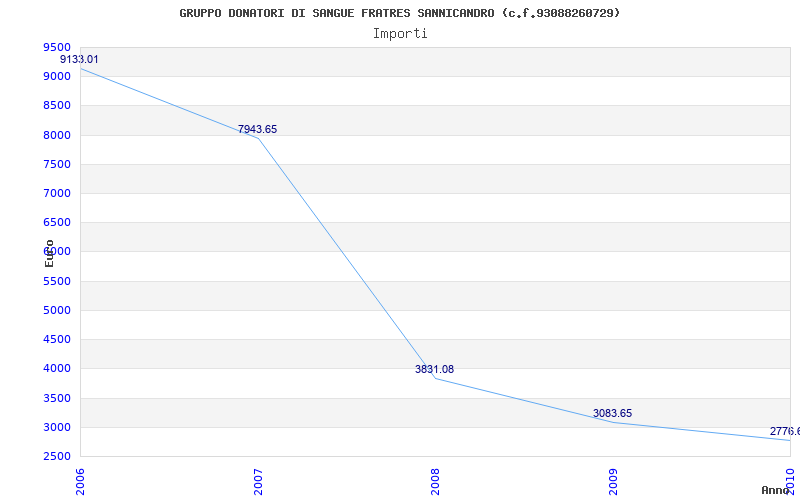This screenshot has width=800, height=500.
Task: Click the 2776 data label for 2010
Action: tap(785, 432)
